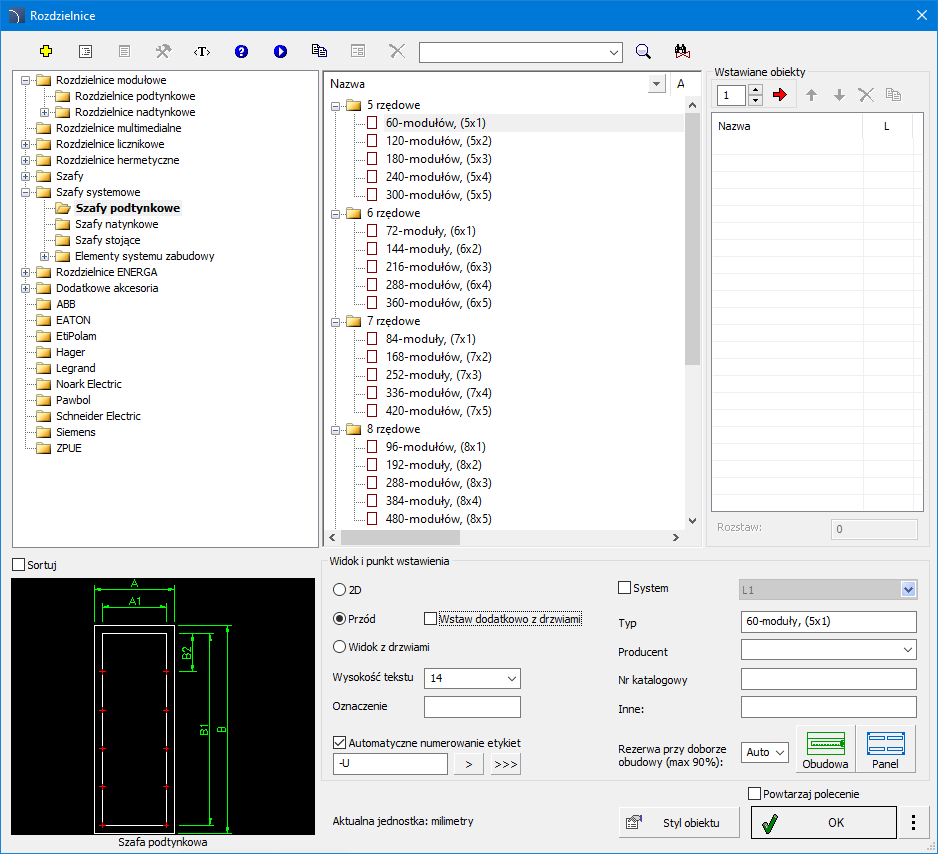Click the blue circle arrow icon
Viewport: 938px width, 854px height.
(x=280, y=51)
